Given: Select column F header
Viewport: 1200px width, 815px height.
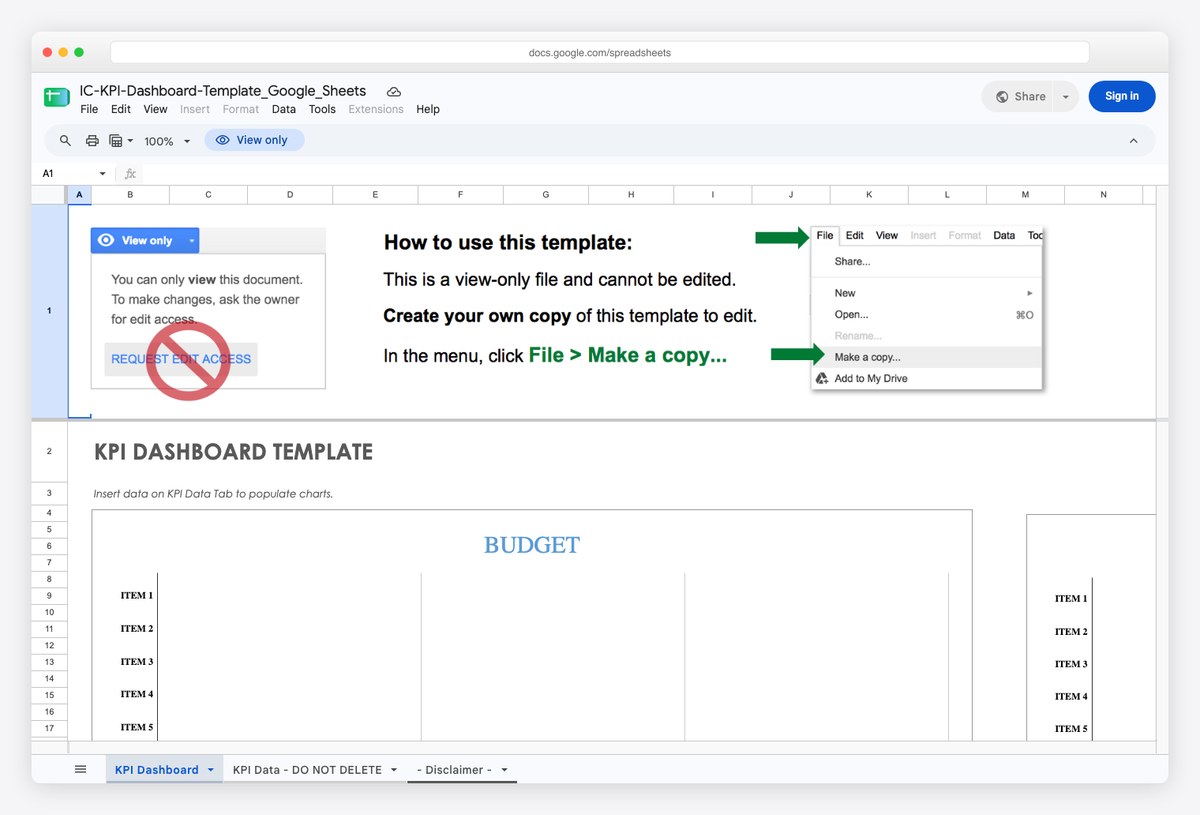Looking at the screenshot, I should [460, 194].
